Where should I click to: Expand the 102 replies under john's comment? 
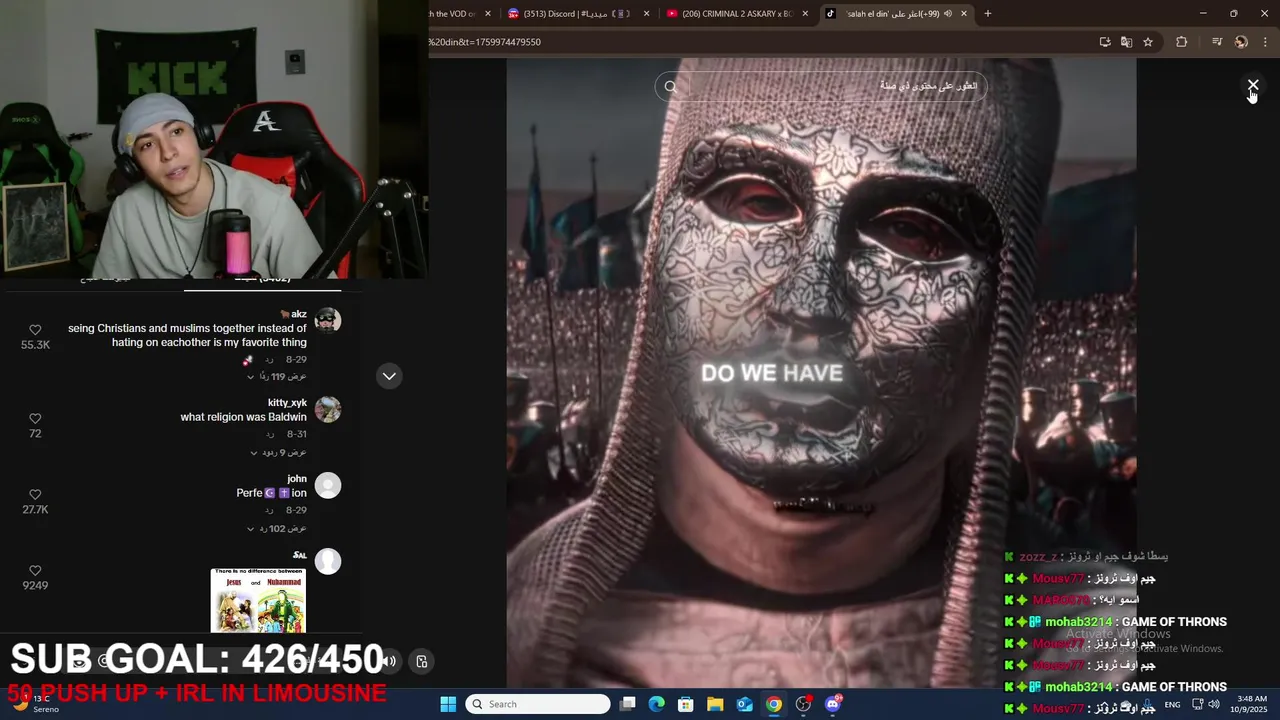(277, 529)
